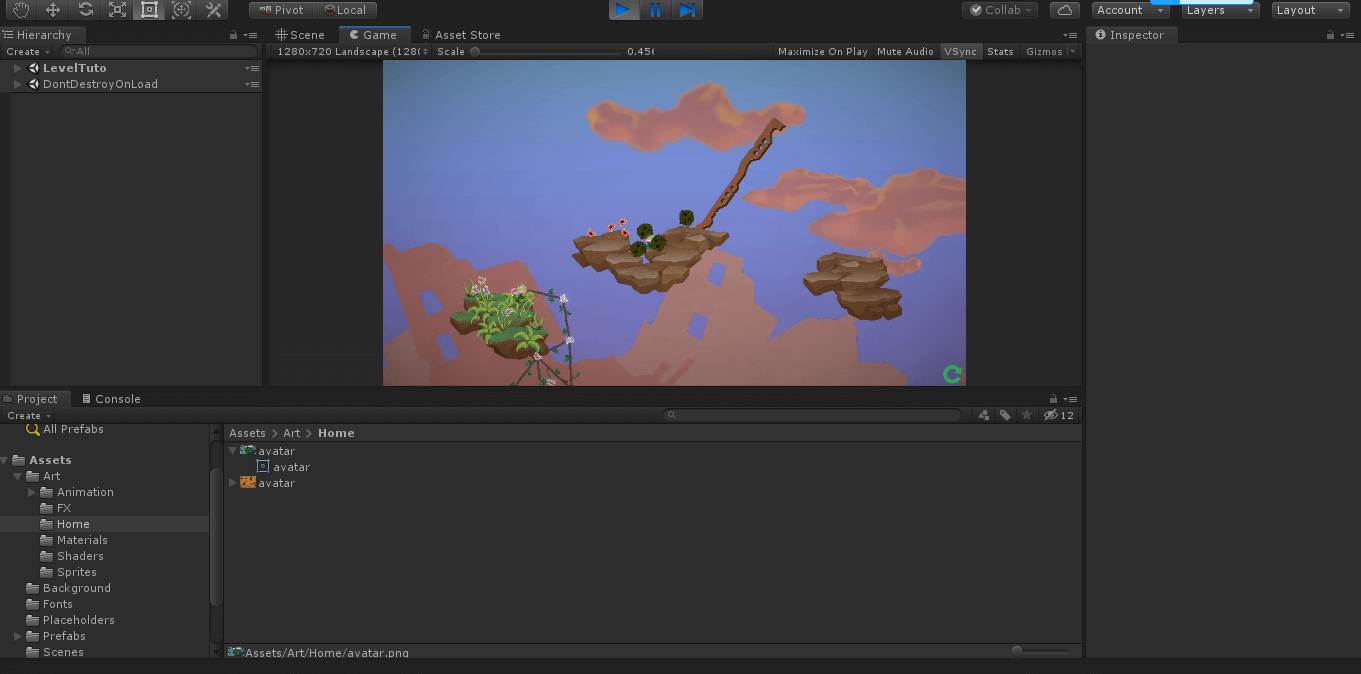Switch to the Scene tab

click(x=300, y=35)
